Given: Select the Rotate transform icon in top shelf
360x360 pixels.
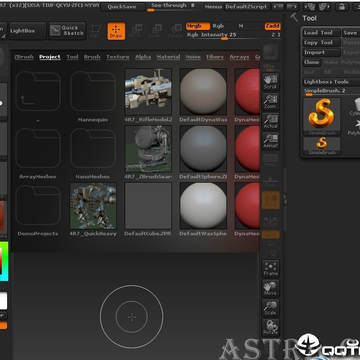Looking at the screenshot, I should pos(175,31).
